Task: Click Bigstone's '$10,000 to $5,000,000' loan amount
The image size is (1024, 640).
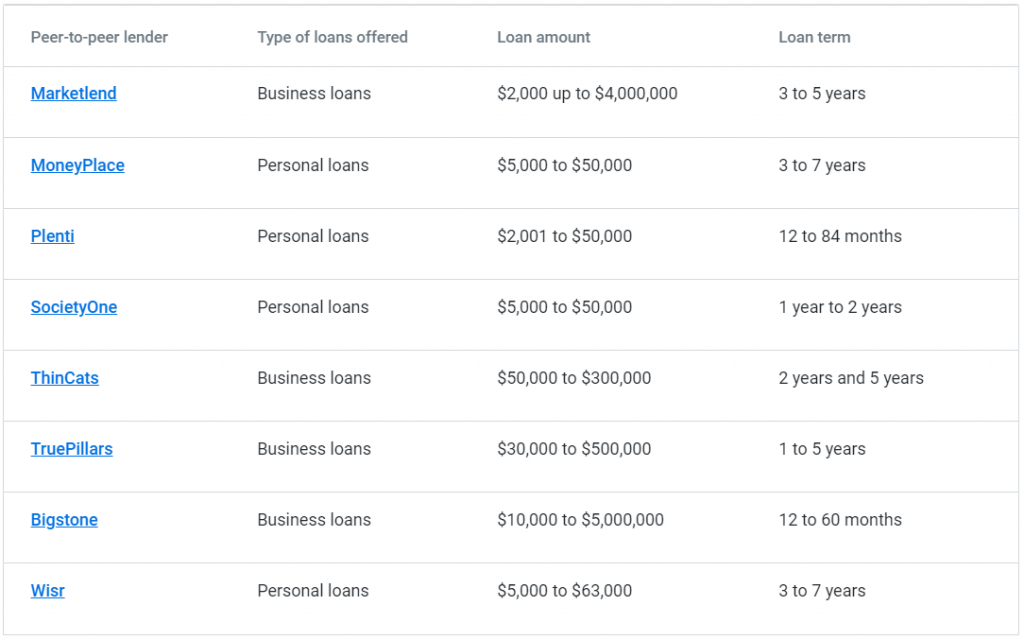Action: (580, 521)
